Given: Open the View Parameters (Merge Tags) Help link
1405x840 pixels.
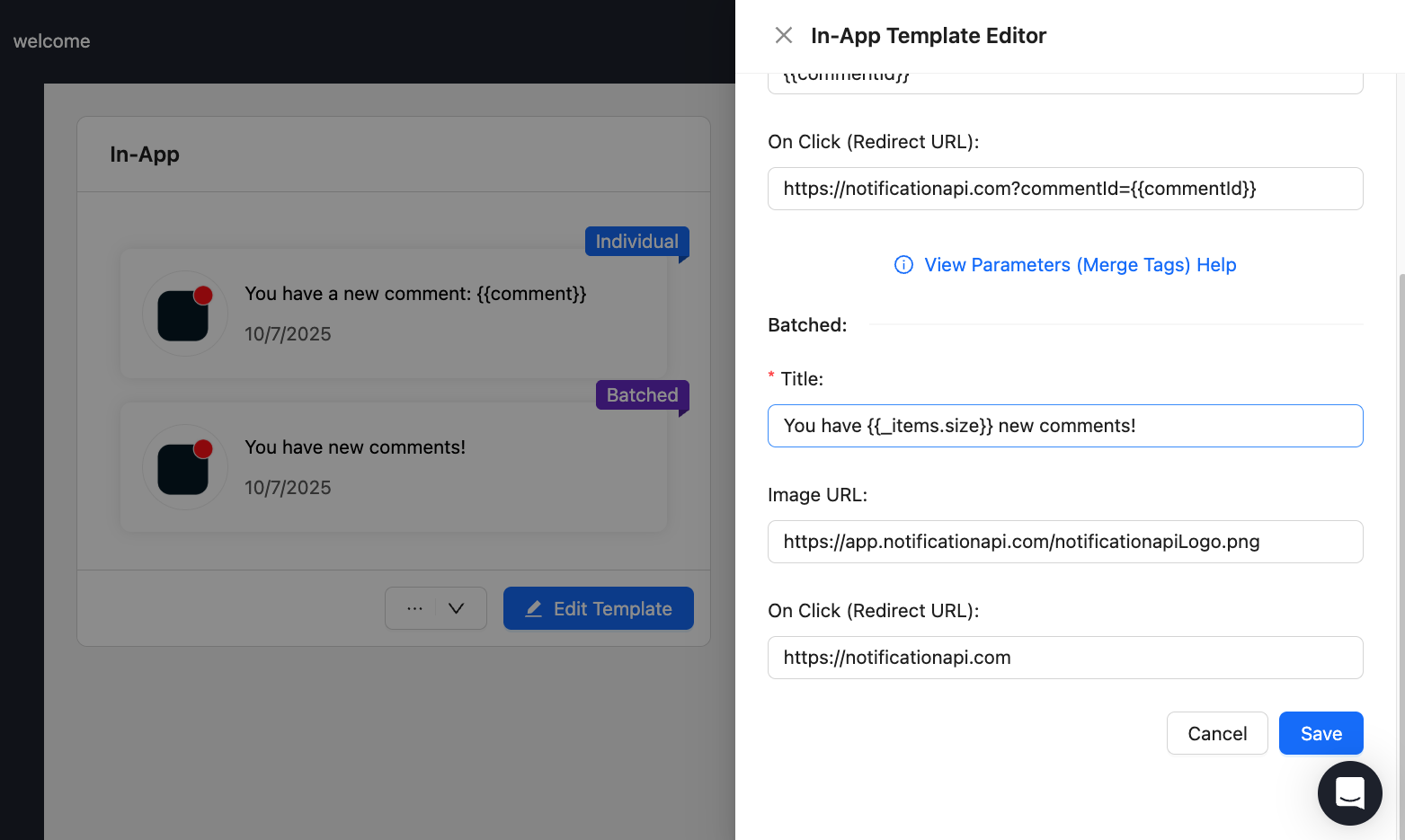Looking at the screenshot, I should tap(1079, 265).
